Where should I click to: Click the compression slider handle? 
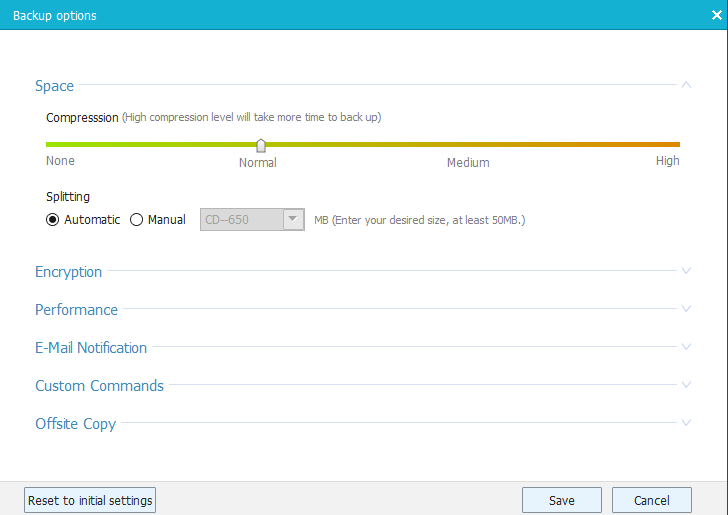tap(261, 146)
